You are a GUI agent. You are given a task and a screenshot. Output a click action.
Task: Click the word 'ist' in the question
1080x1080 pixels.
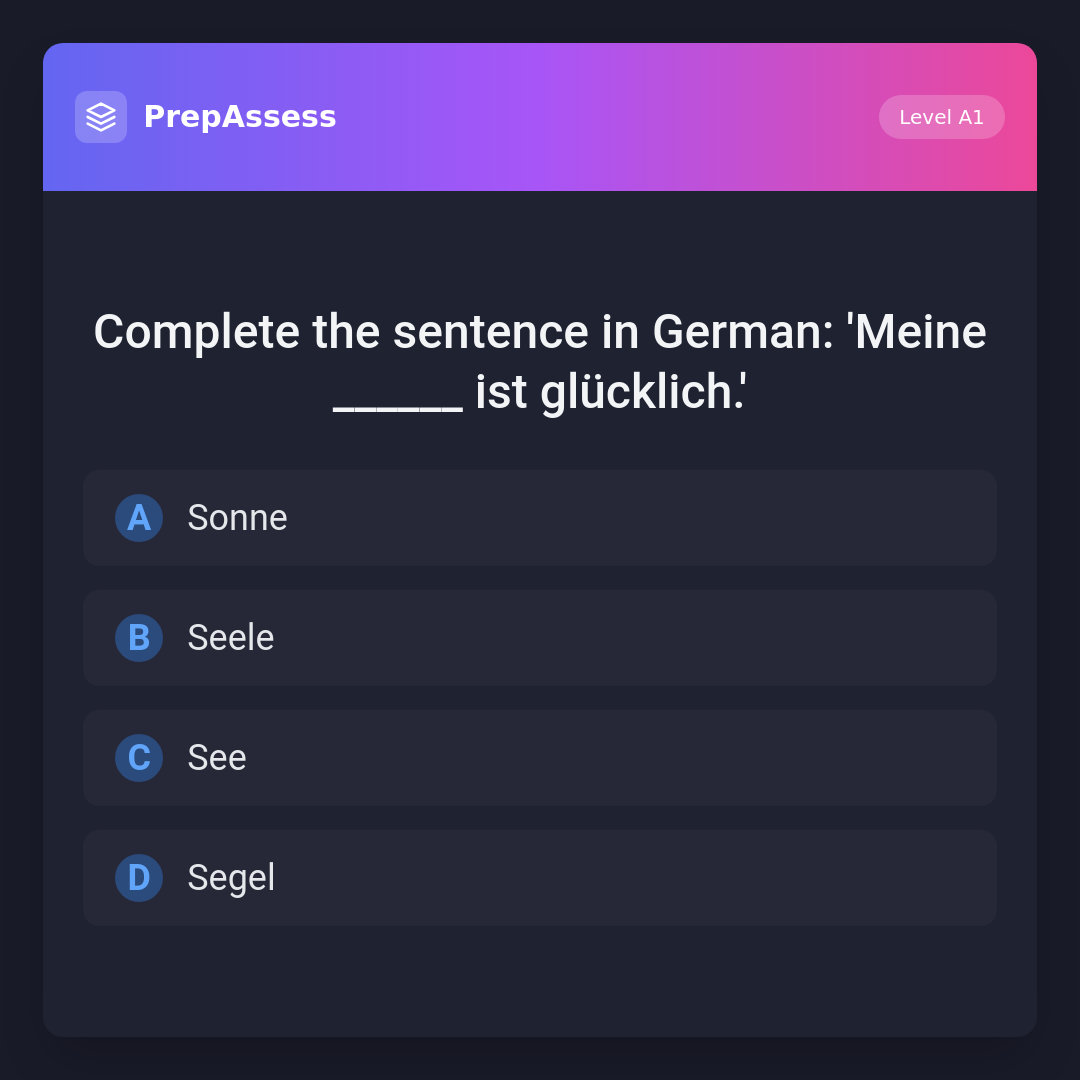(x=501, y=392)
